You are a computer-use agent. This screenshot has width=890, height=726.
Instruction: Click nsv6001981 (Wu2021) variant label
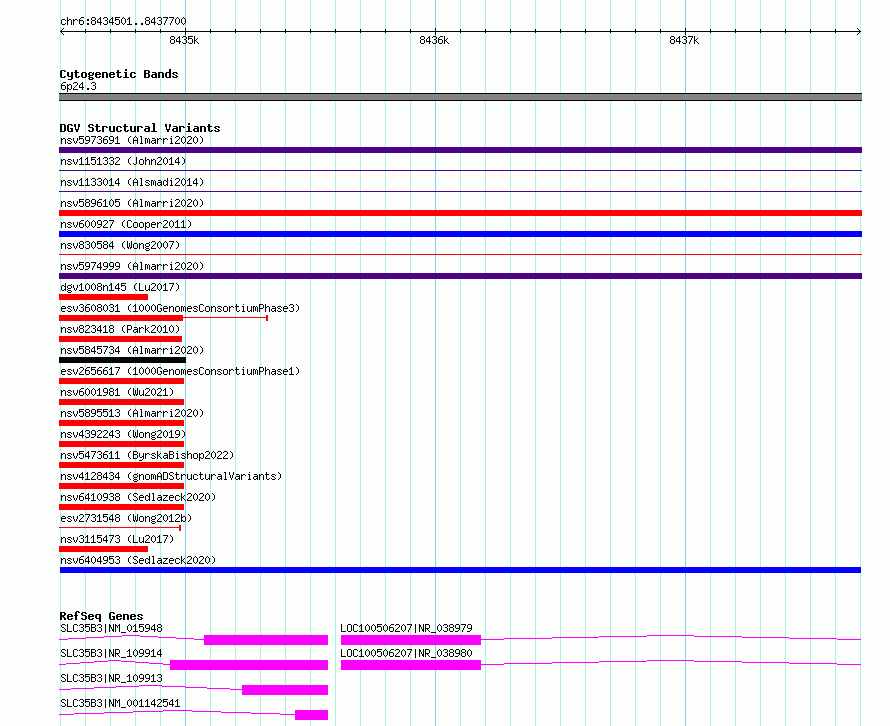coord(117,392)
